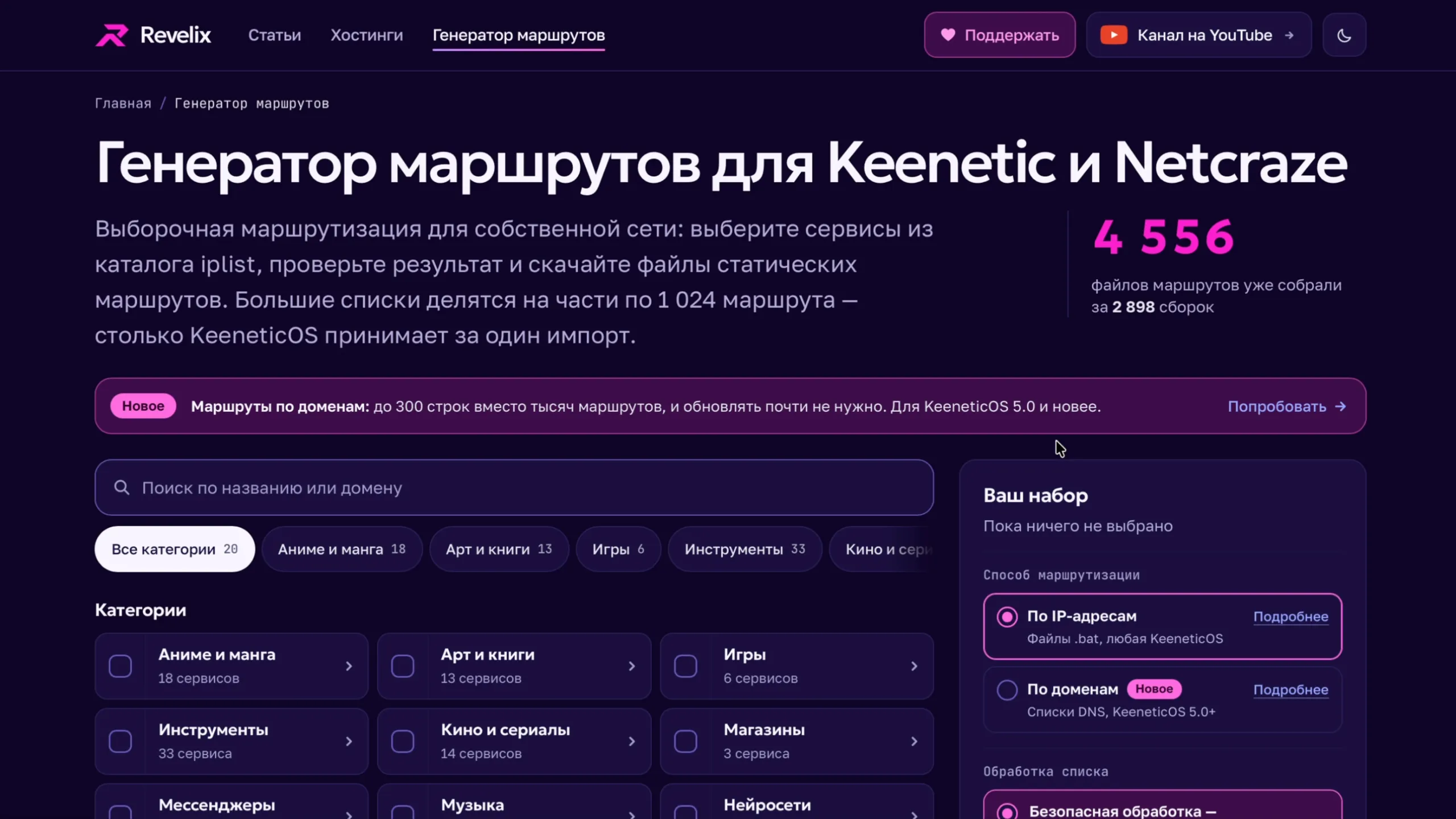Screen dimensions: 1456x819
Task: Open Канал на YouTube link
Action: (x=1199, y=35)
